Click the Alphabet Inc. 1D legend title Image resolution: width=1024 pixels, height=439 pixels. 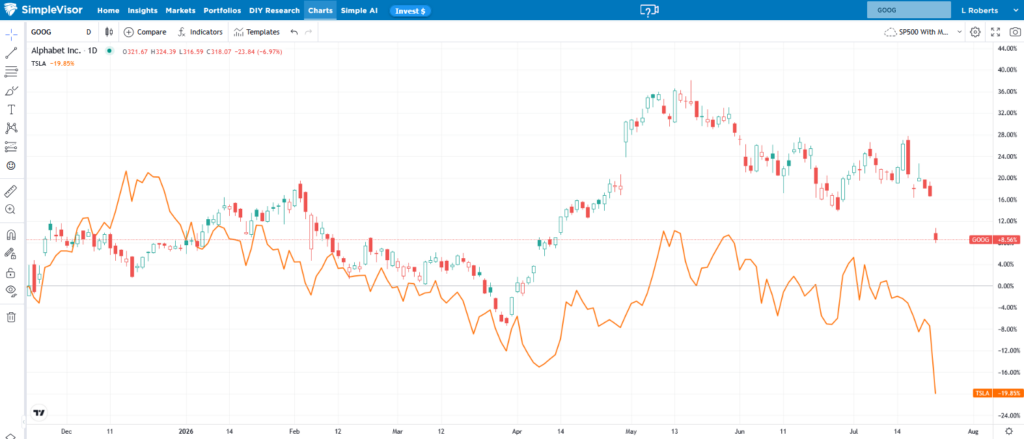(x=64, y=50)
